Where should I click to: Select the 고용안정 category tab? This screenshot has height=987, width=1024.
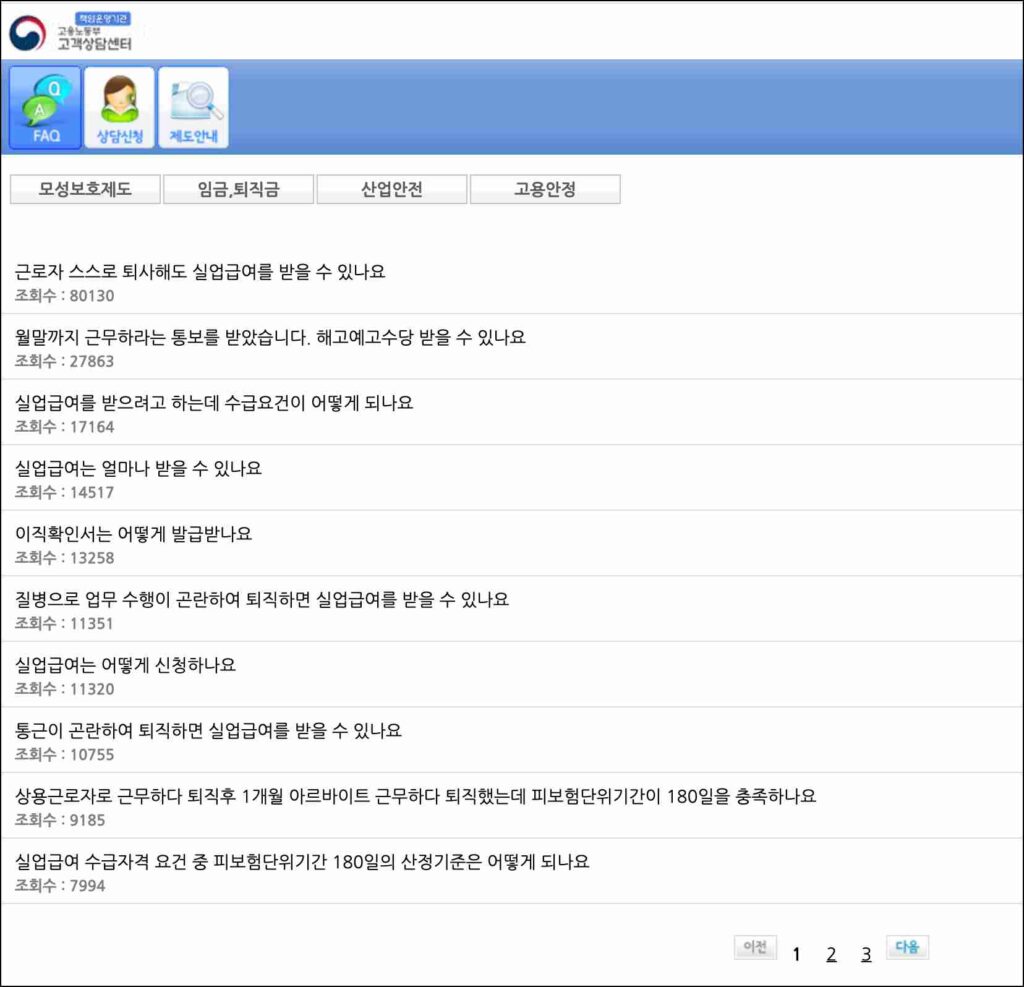tap(545, 189)
